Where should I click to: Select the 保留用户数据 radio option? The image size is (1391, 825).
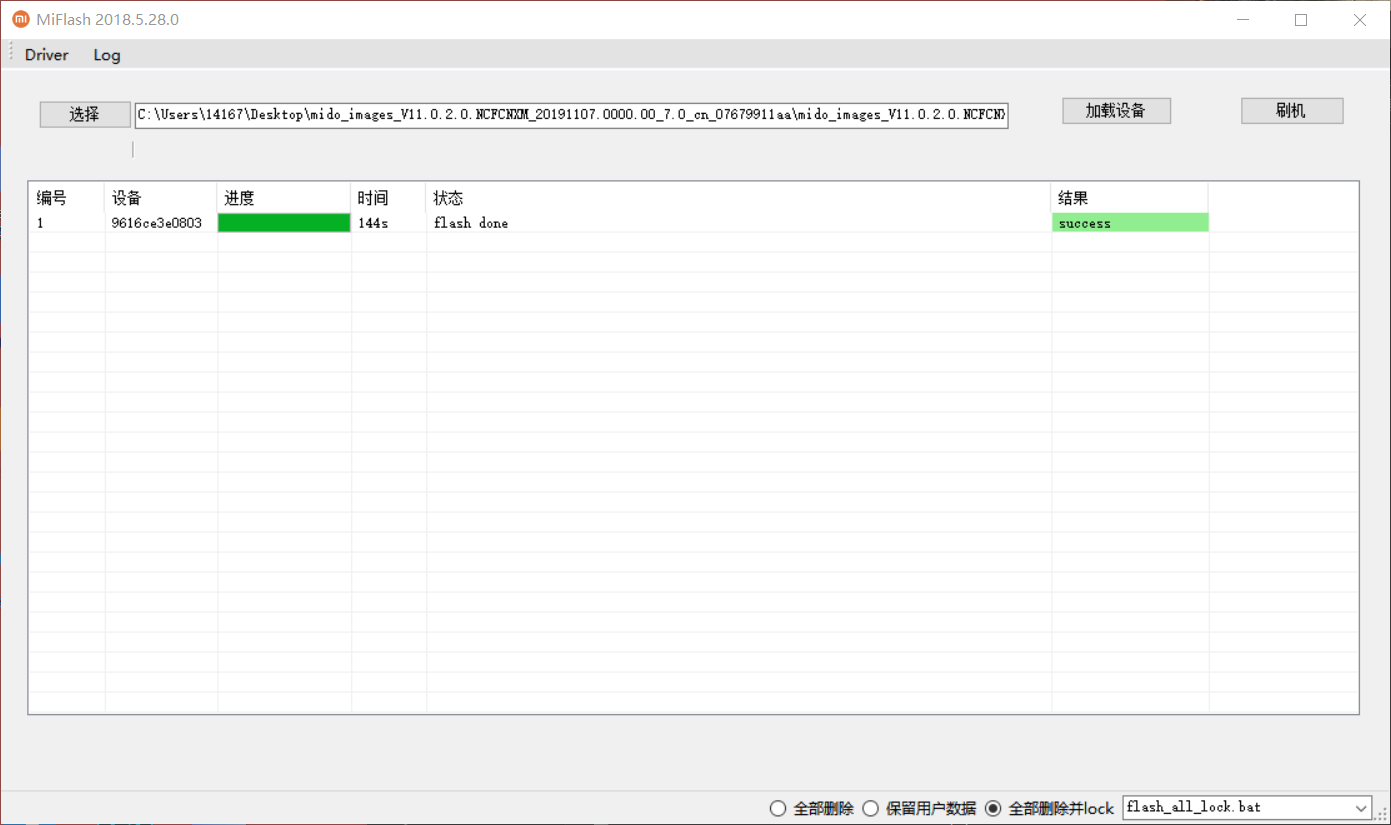pos(919,808)
